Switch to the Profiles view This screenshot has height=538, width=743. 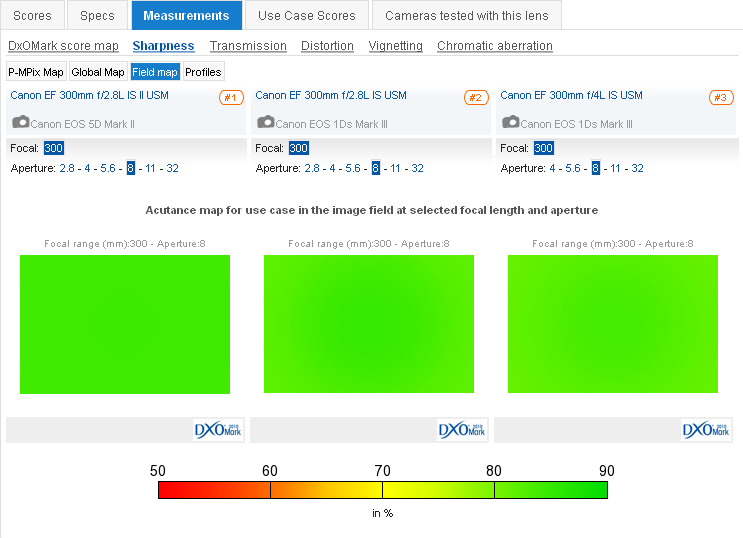click(x=203, y=72)
